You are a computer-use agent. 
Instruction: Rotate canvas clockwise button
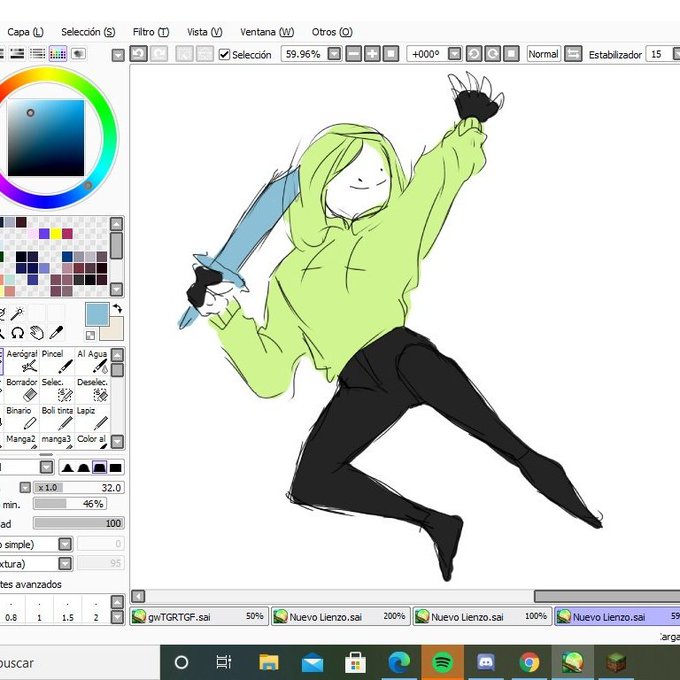click(x=493, y=54)
